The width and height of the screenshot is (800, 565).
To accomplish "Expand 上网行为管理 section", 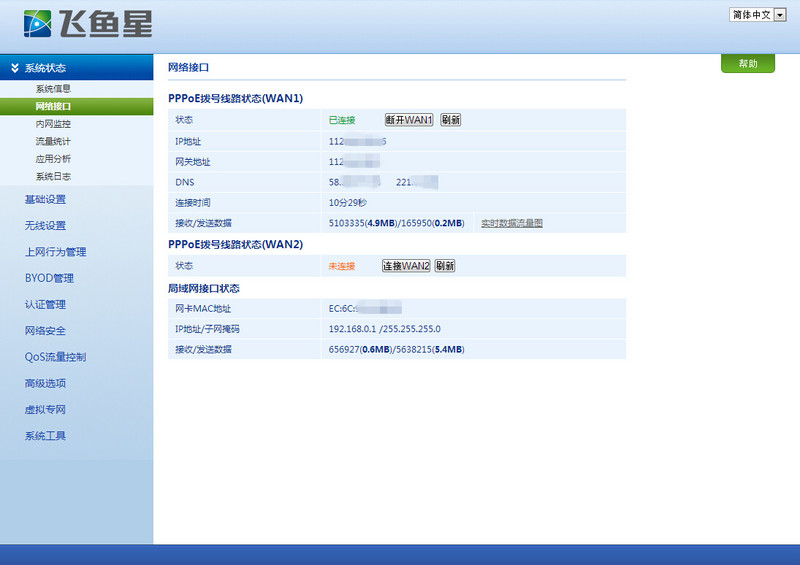I will coord(56,252).
